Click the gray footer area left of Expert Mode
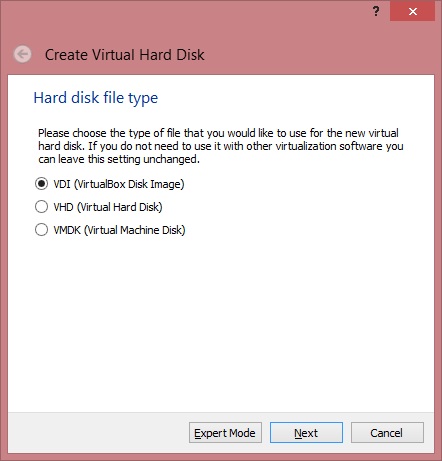 [x=98, y=433]
